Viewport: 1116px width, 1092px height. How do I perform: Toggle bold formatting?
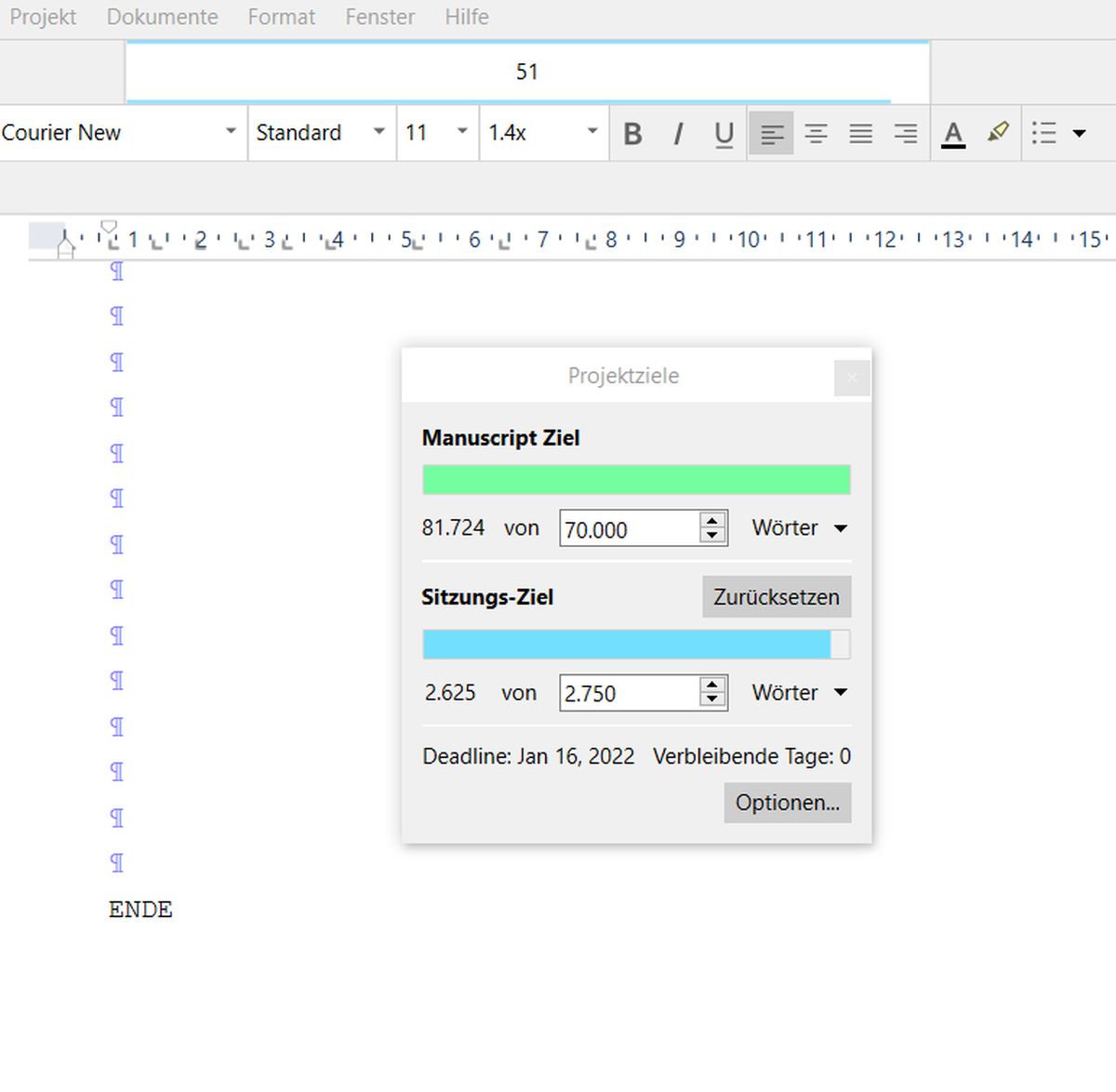tap(632, 134)
